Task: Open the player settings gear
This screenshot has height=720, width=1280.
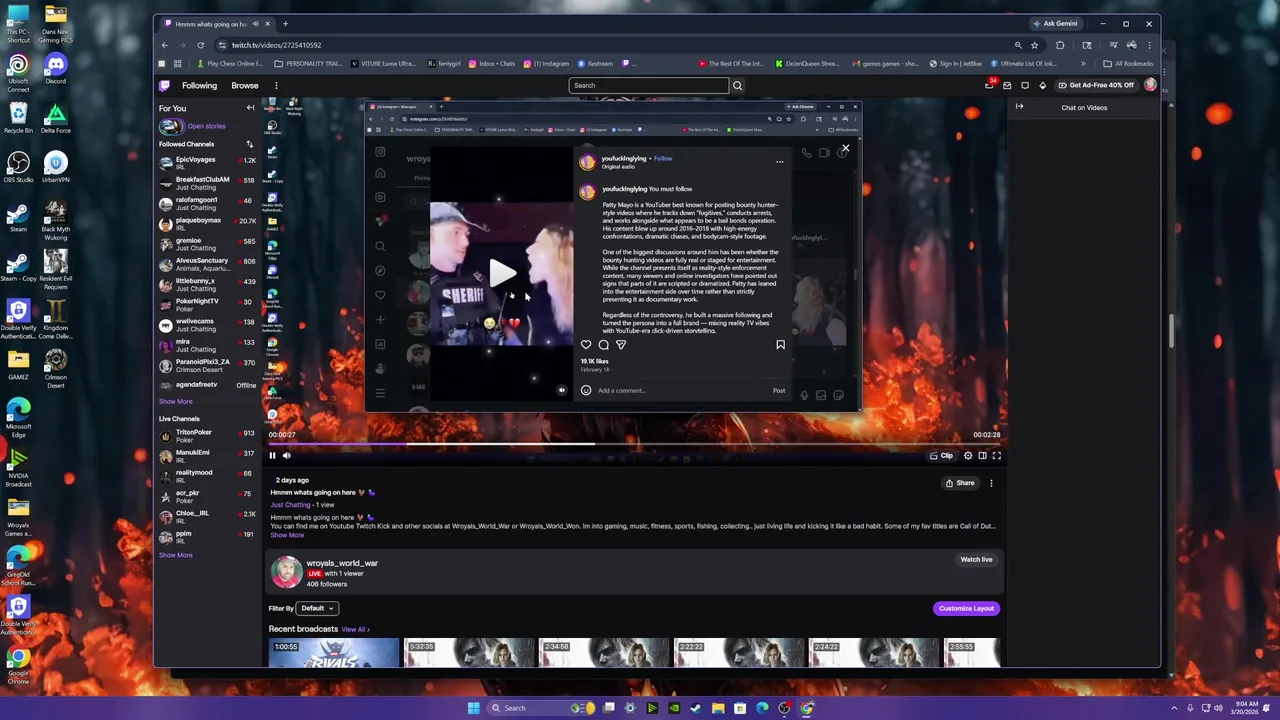Action: pyautogui.click(x=968, y=456)
